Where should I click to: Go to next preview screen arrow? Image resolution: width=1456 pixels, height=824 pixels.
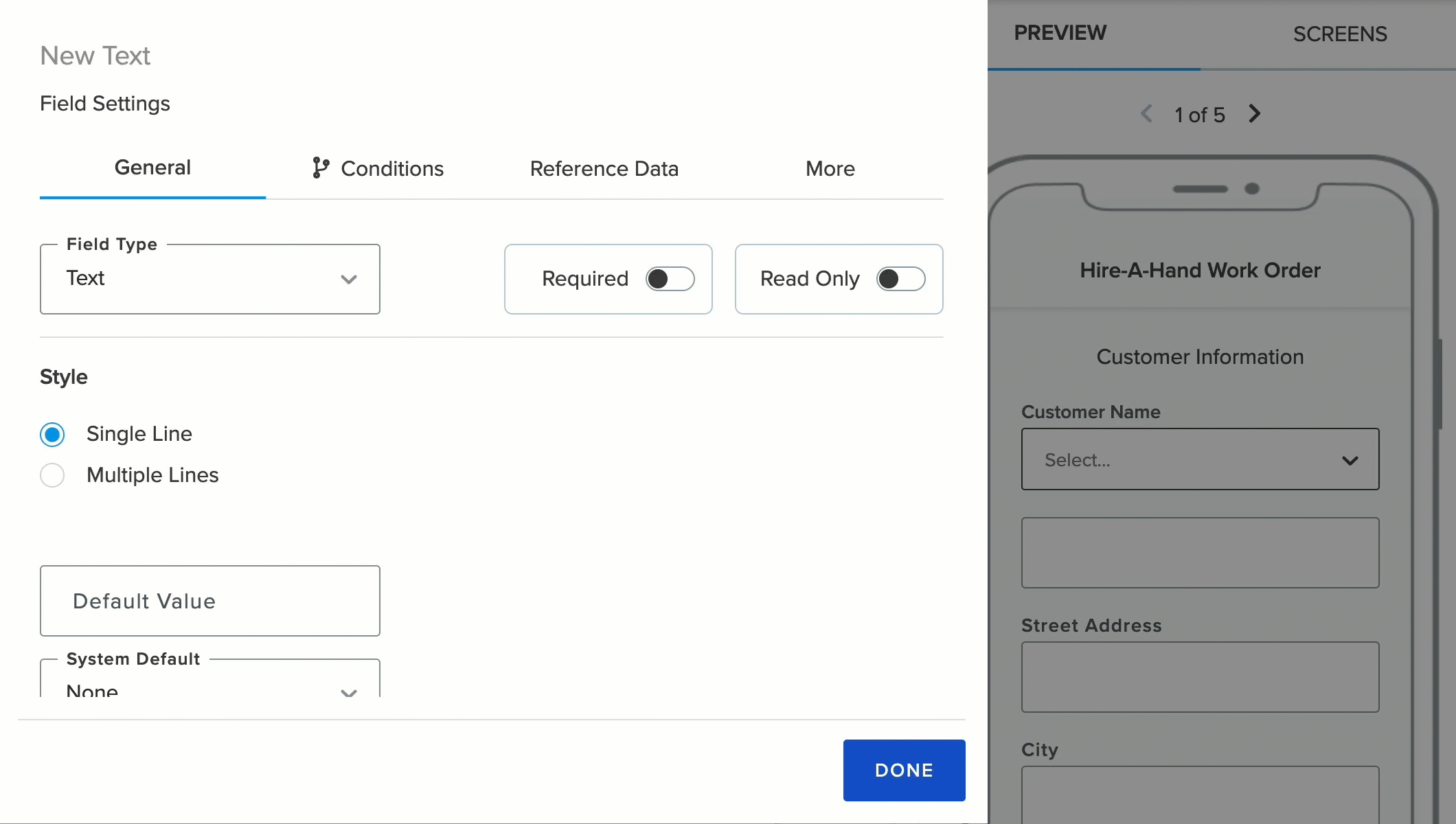pos(1254,114)
